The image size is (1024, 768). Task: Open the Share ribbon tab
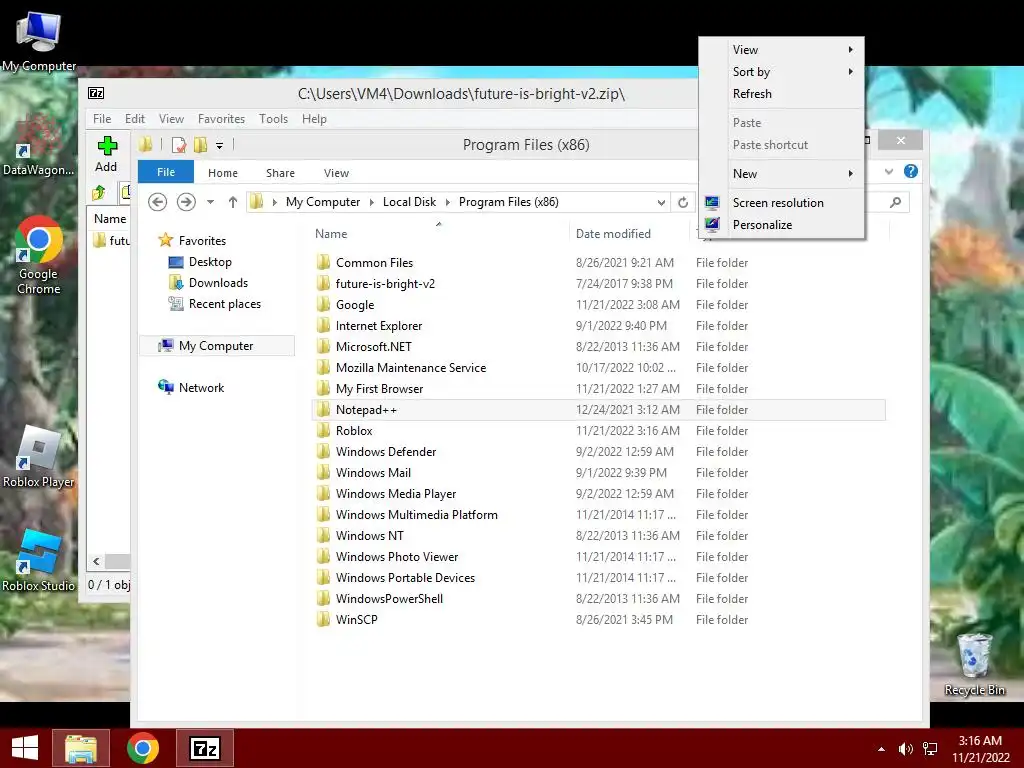(x=280, y=172)
